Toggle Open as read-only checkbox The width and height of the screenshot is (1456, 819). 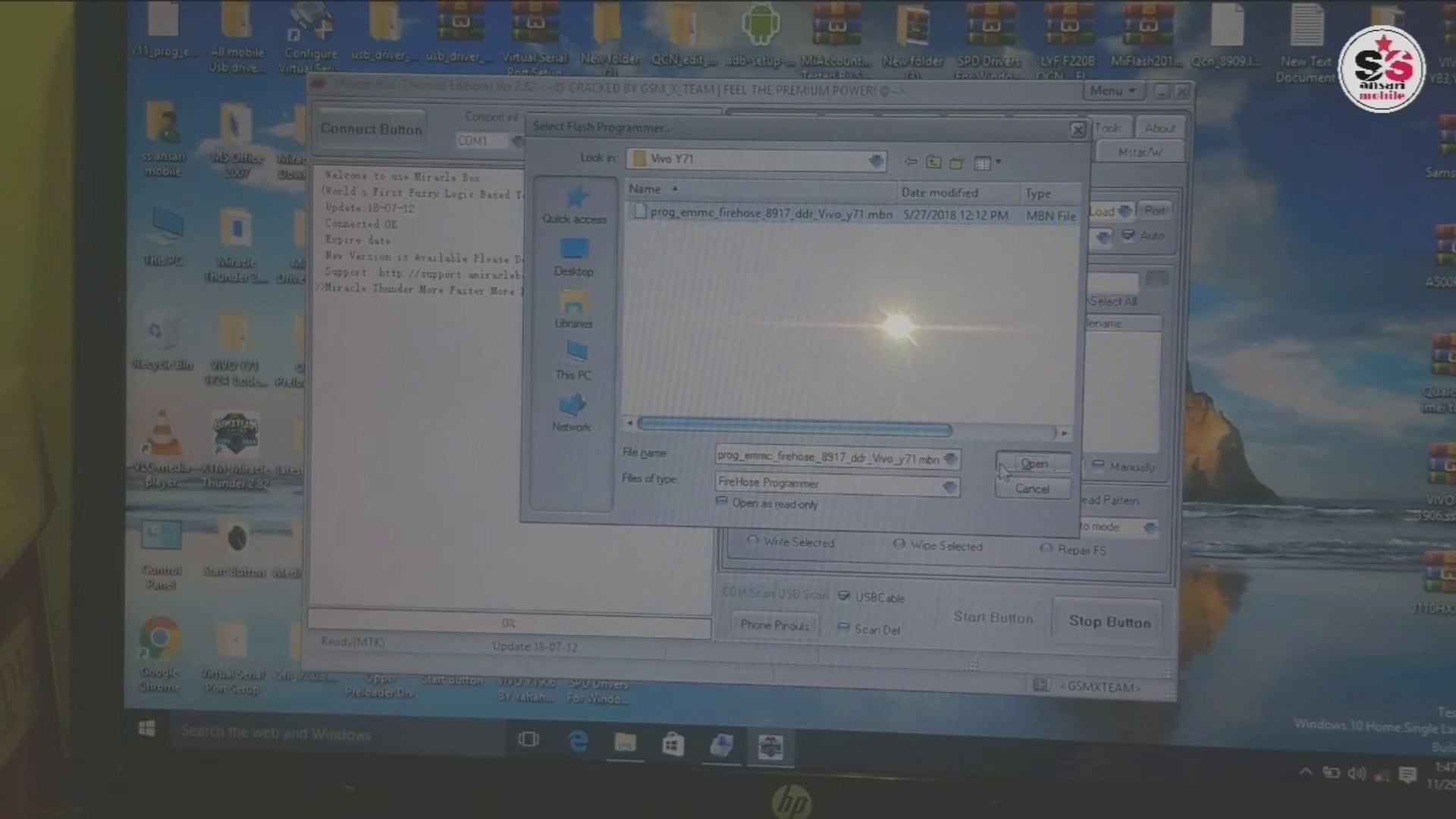pos(722,502)
